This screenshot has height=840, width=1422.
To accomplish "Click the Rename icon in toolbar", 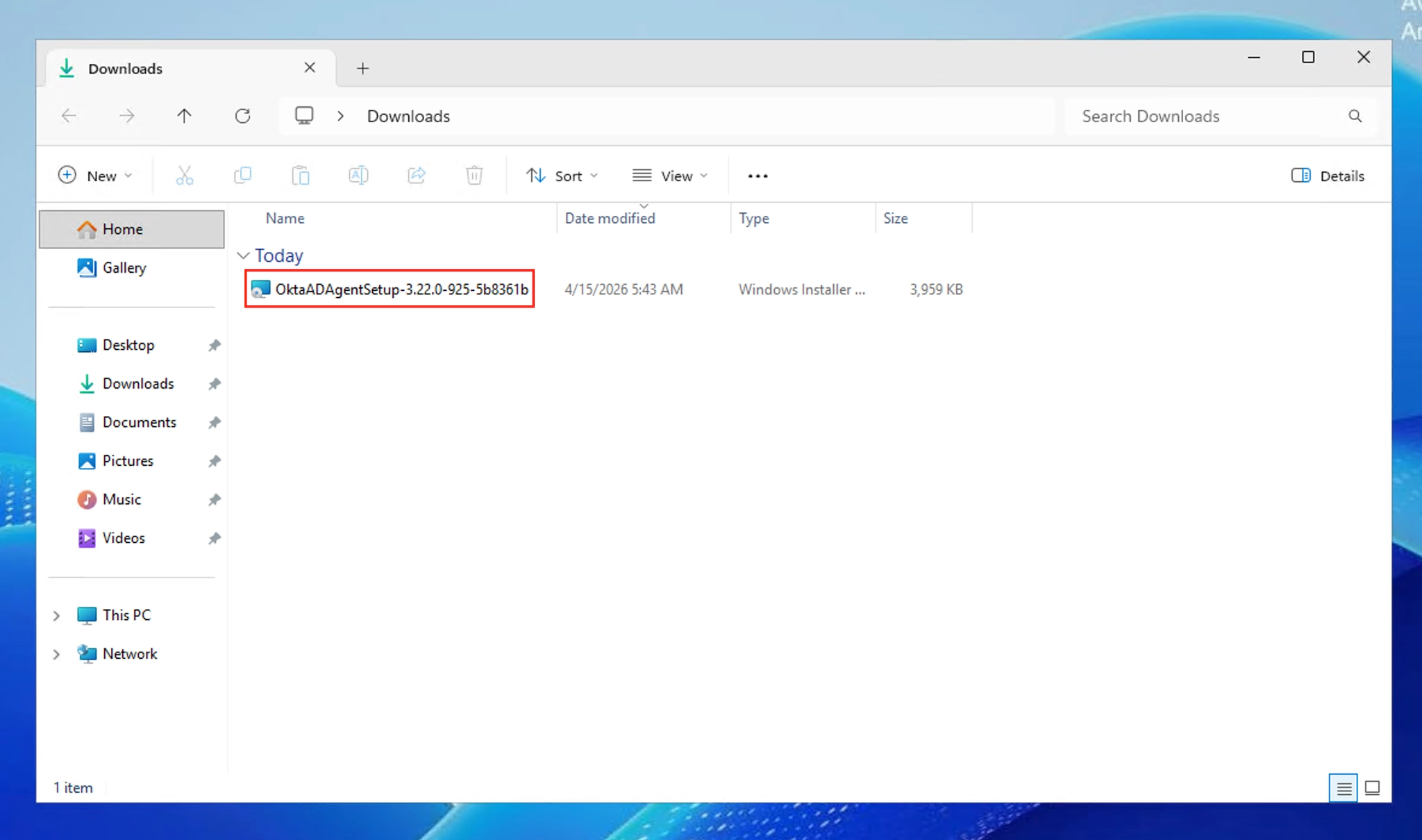I will click(358, 176).
